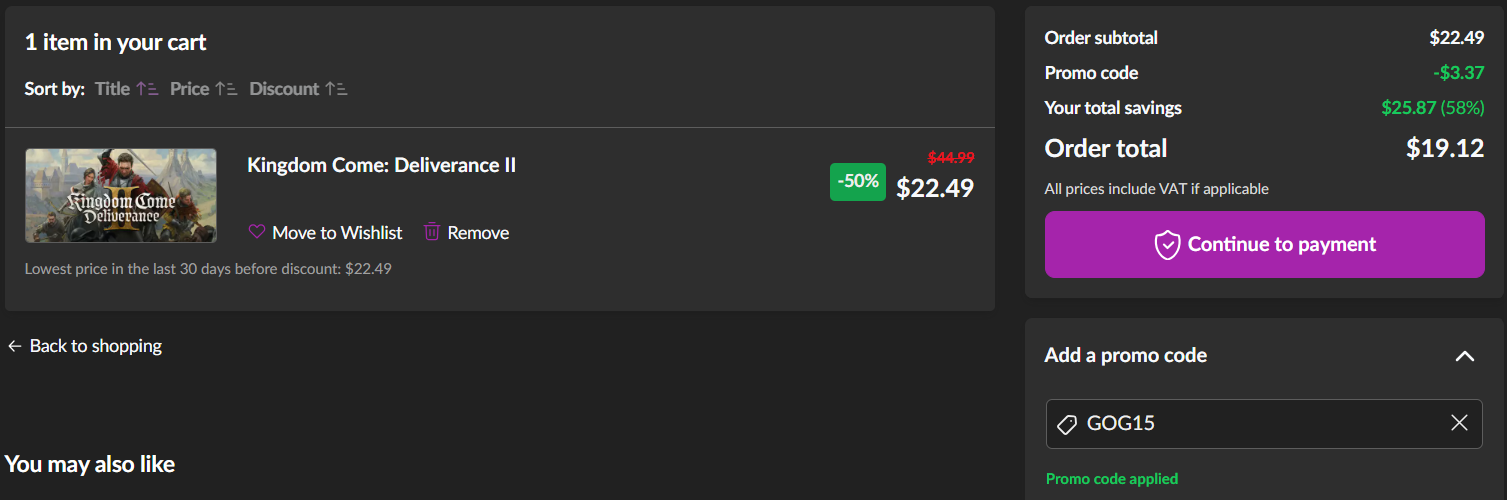Click the Add a promo code heading
The width and height of the screenshot is (1507, 500).
click(1125, 355)
